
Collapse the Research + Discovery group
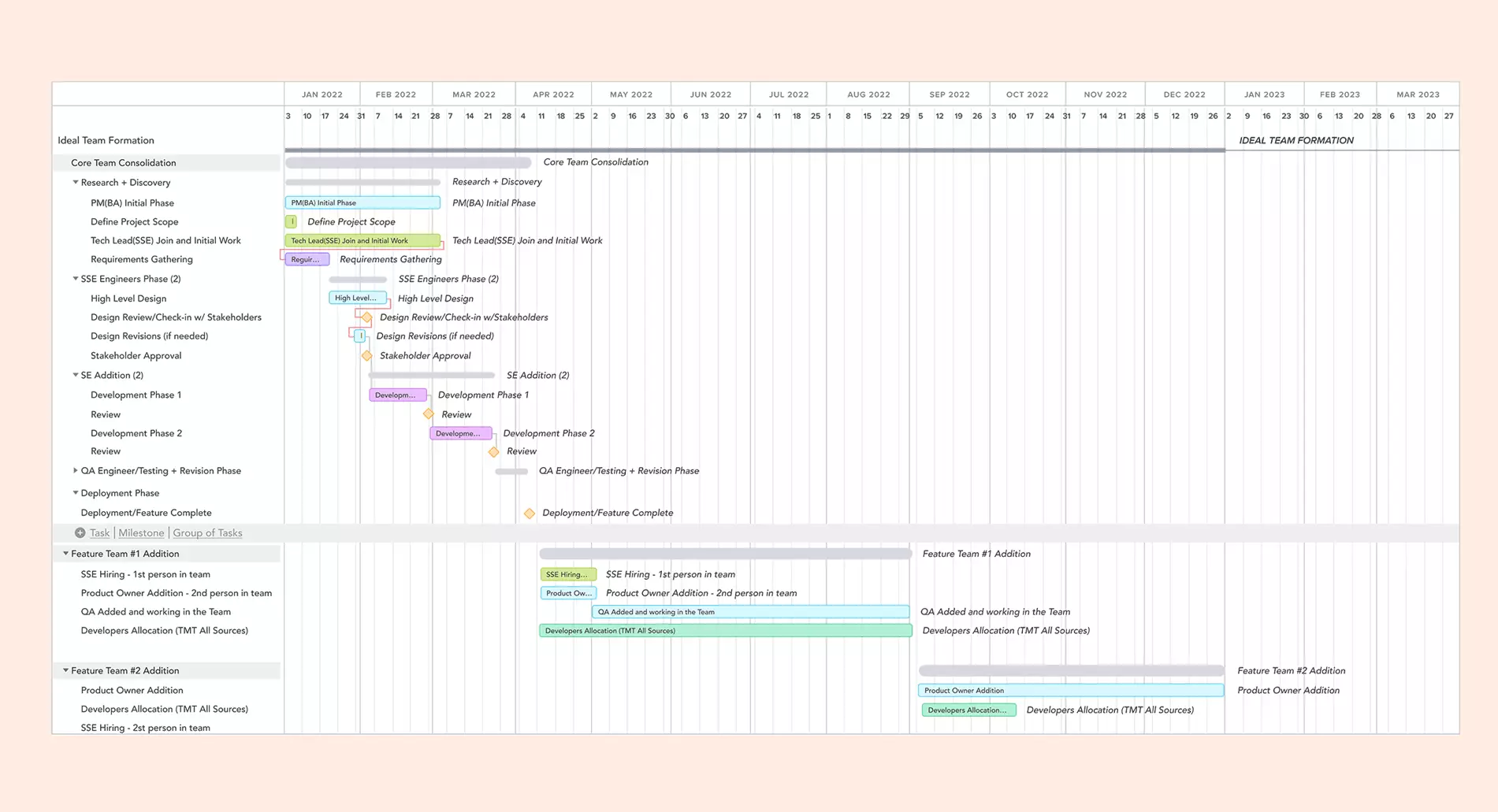point(76,183)
